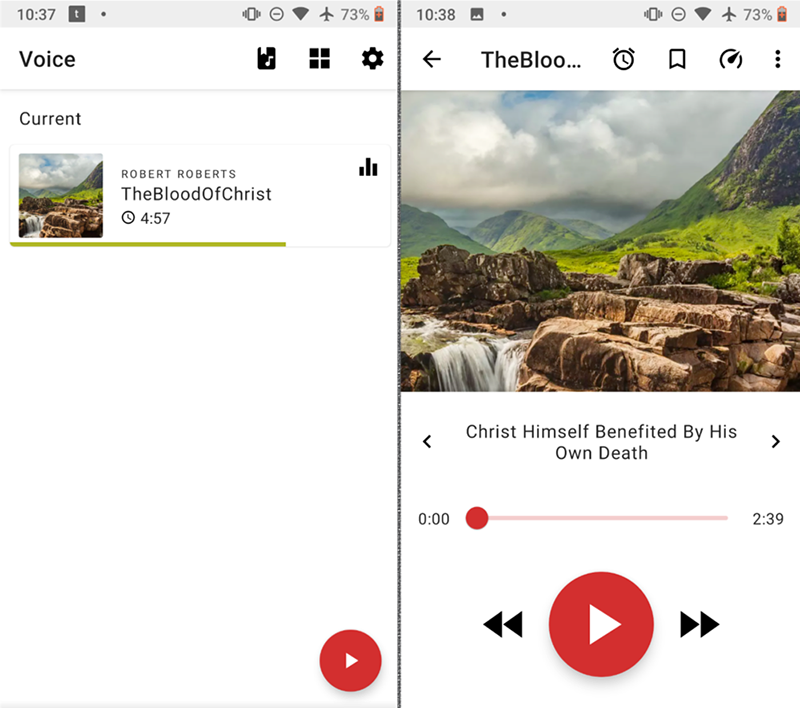Open chapter list from chapter title

[601, 442]
